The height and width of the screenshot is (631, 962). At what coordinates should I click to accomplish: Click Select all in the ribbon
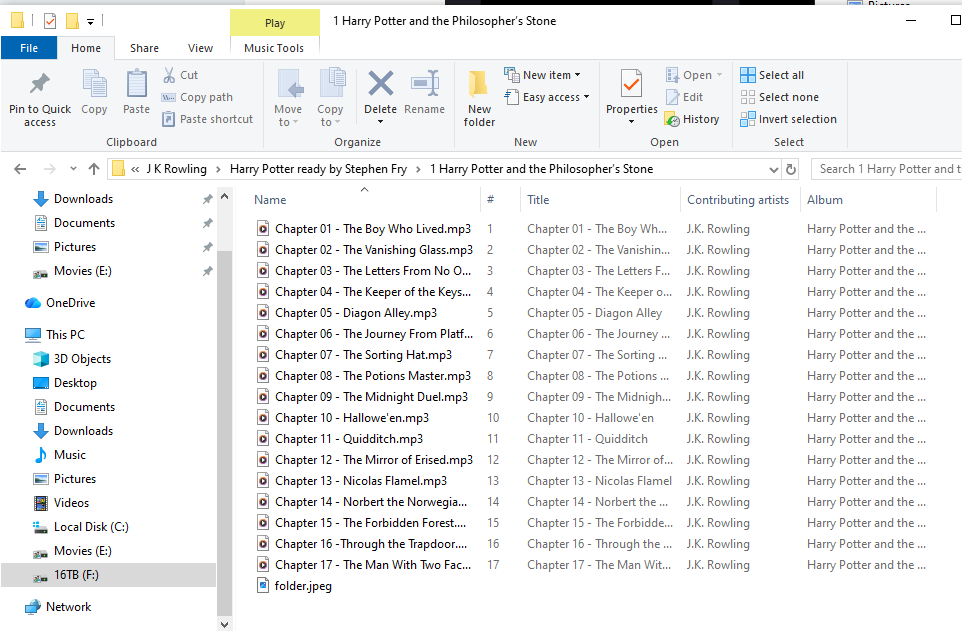[x=772, y=75]
